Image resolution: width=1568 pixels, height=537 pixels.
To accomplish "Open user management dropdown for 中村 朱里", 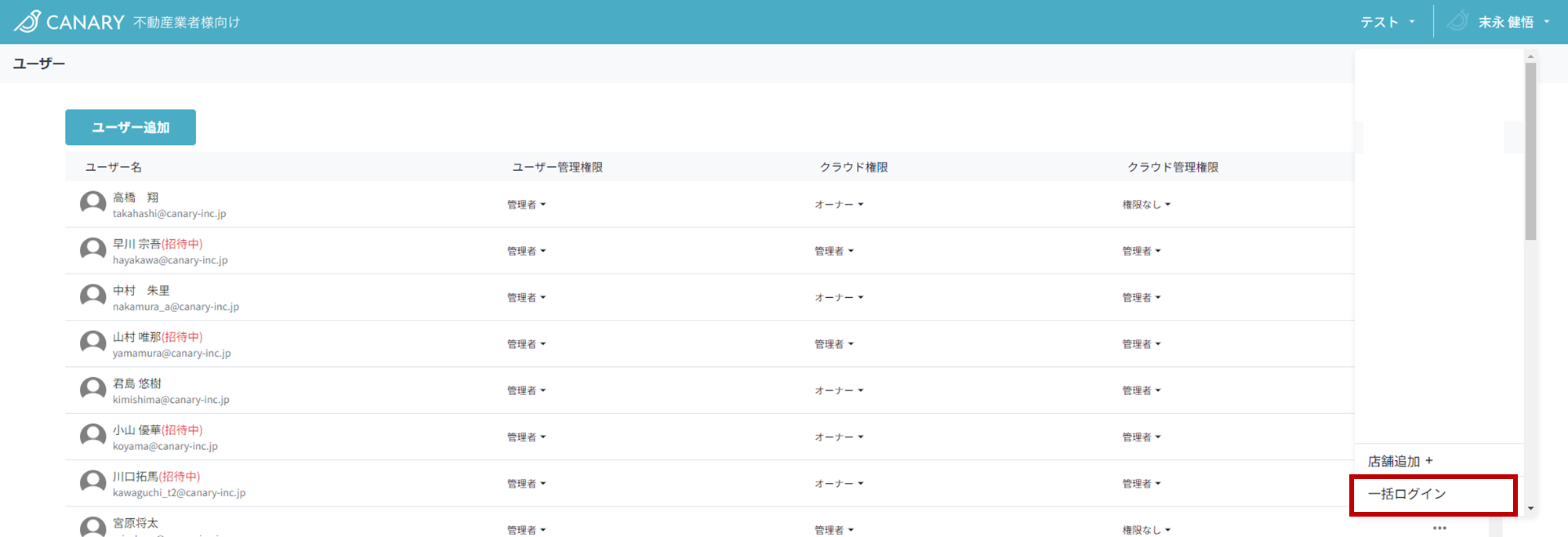I will coord(526,298).
